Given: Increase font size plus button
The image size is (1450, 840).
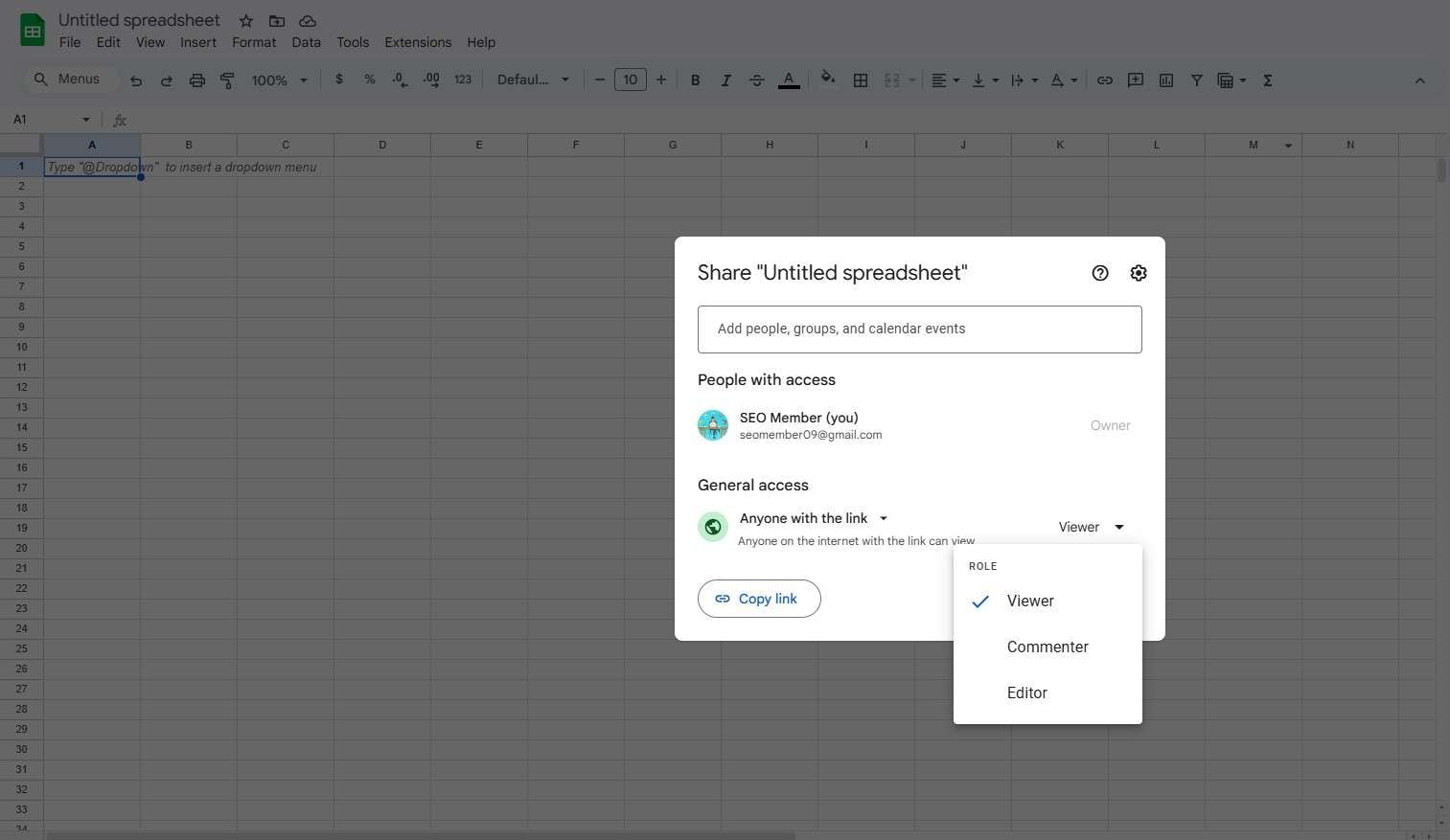Looking at the screenshot, I should [661, 80].
